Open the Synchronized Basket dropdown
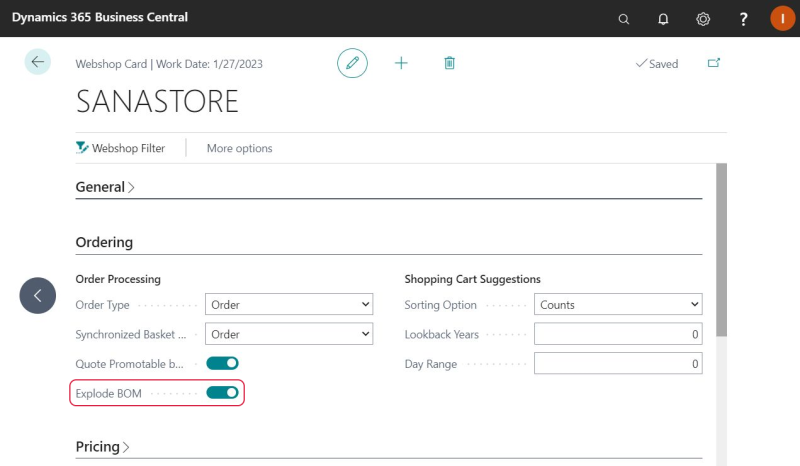This screenshot has height=466, width=800. (289, 334)
